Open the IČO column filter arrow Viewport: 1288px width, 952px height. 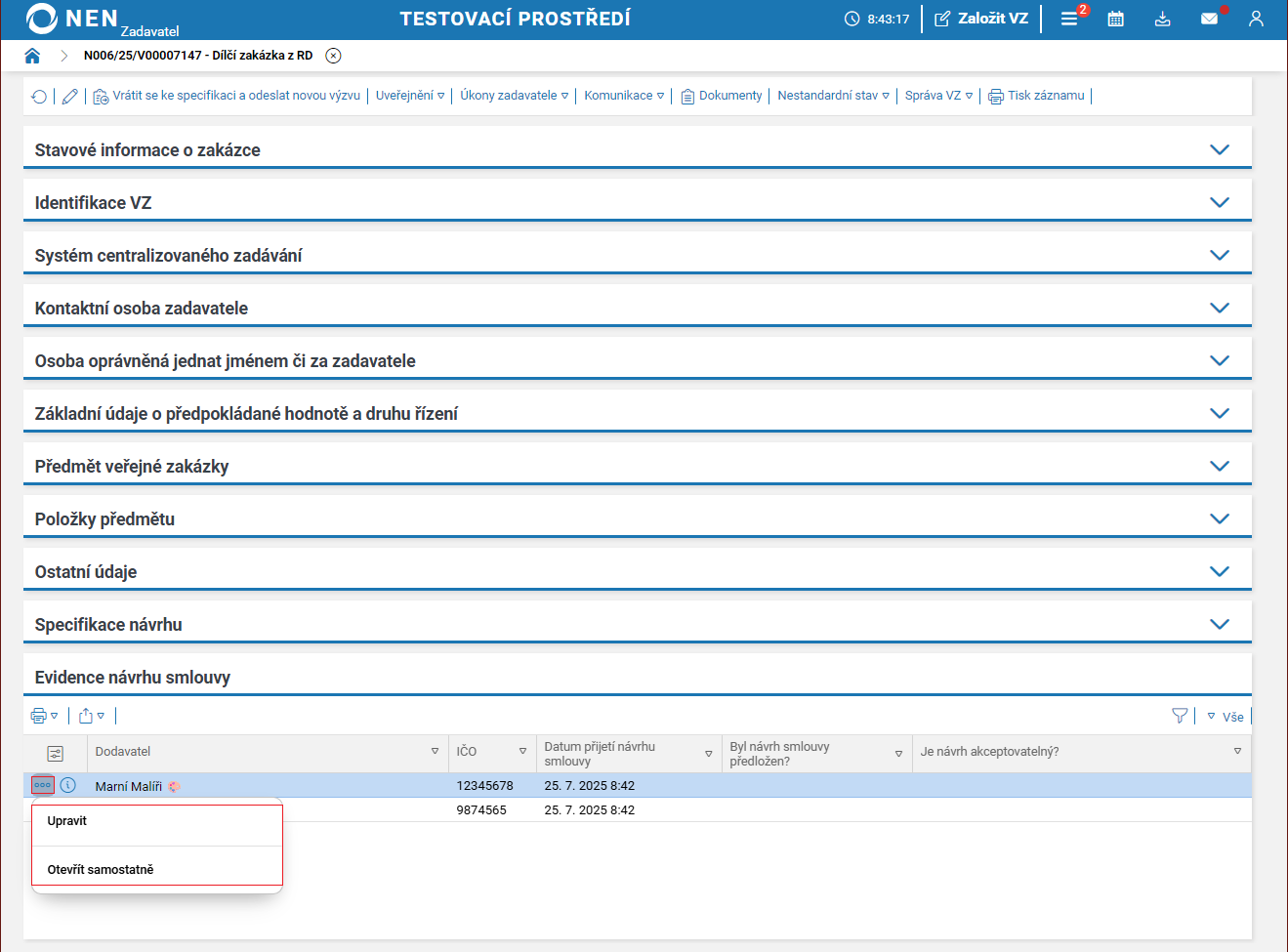(x=522, y=752)
